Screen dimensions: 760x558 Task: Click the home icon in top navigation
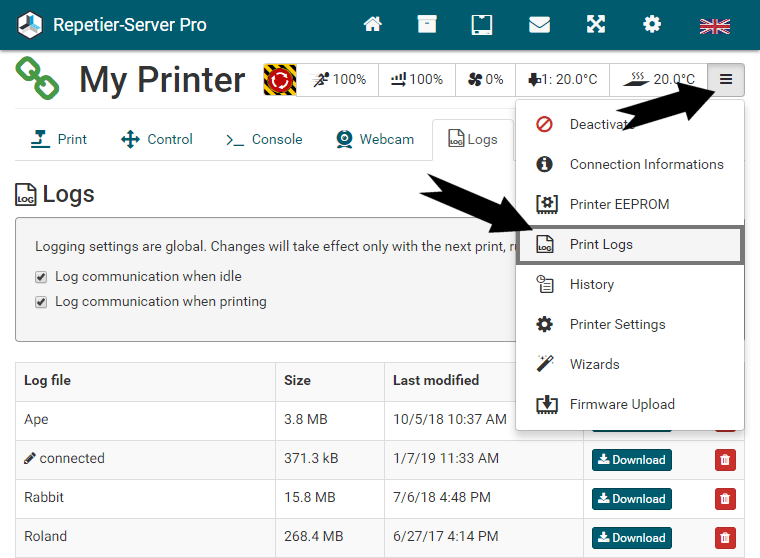[x=373, y=25]
